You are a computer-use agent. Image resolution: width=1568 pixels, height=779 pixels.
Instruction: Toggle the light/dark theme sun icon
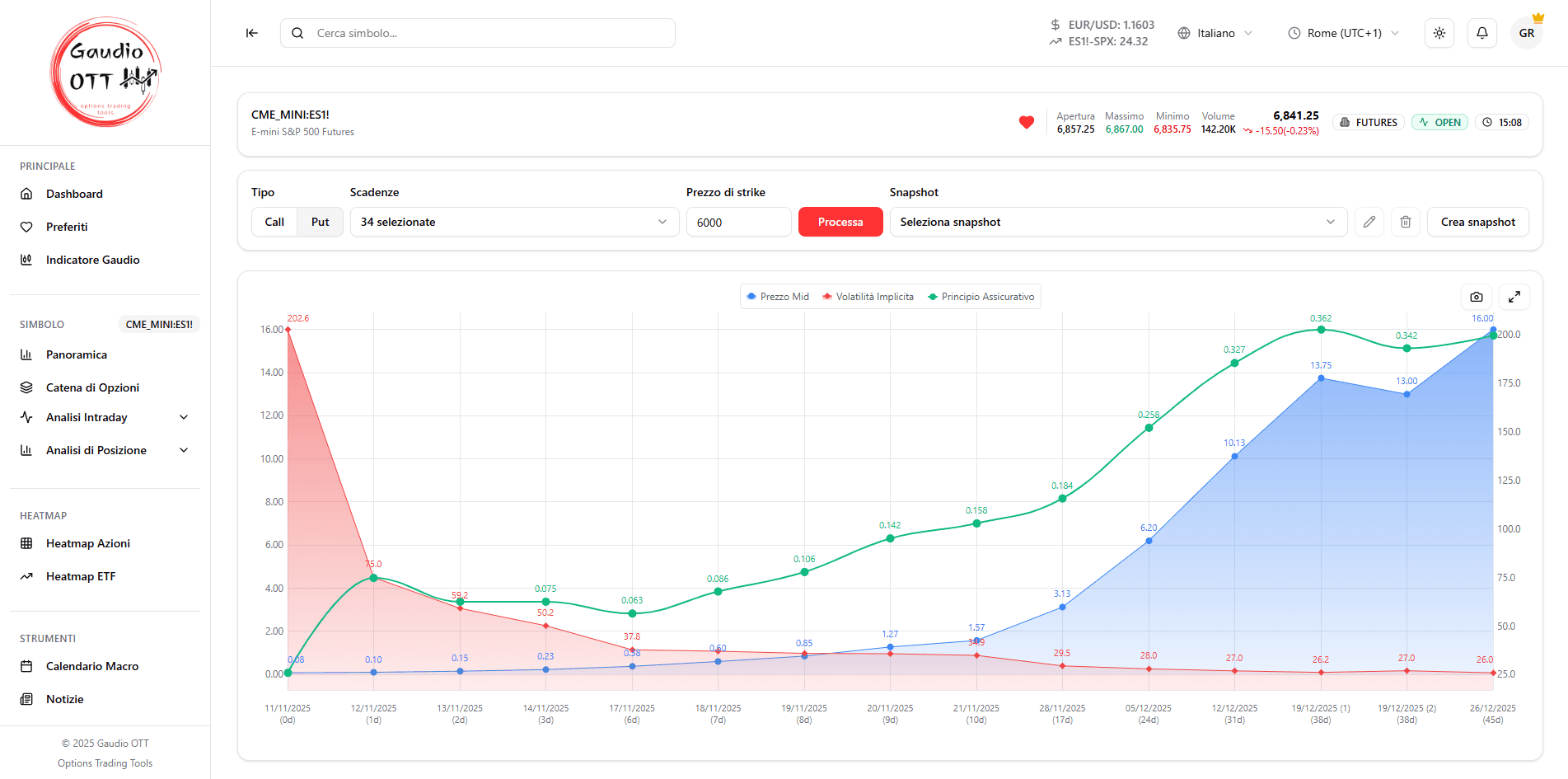click(x=1439, y=33)
